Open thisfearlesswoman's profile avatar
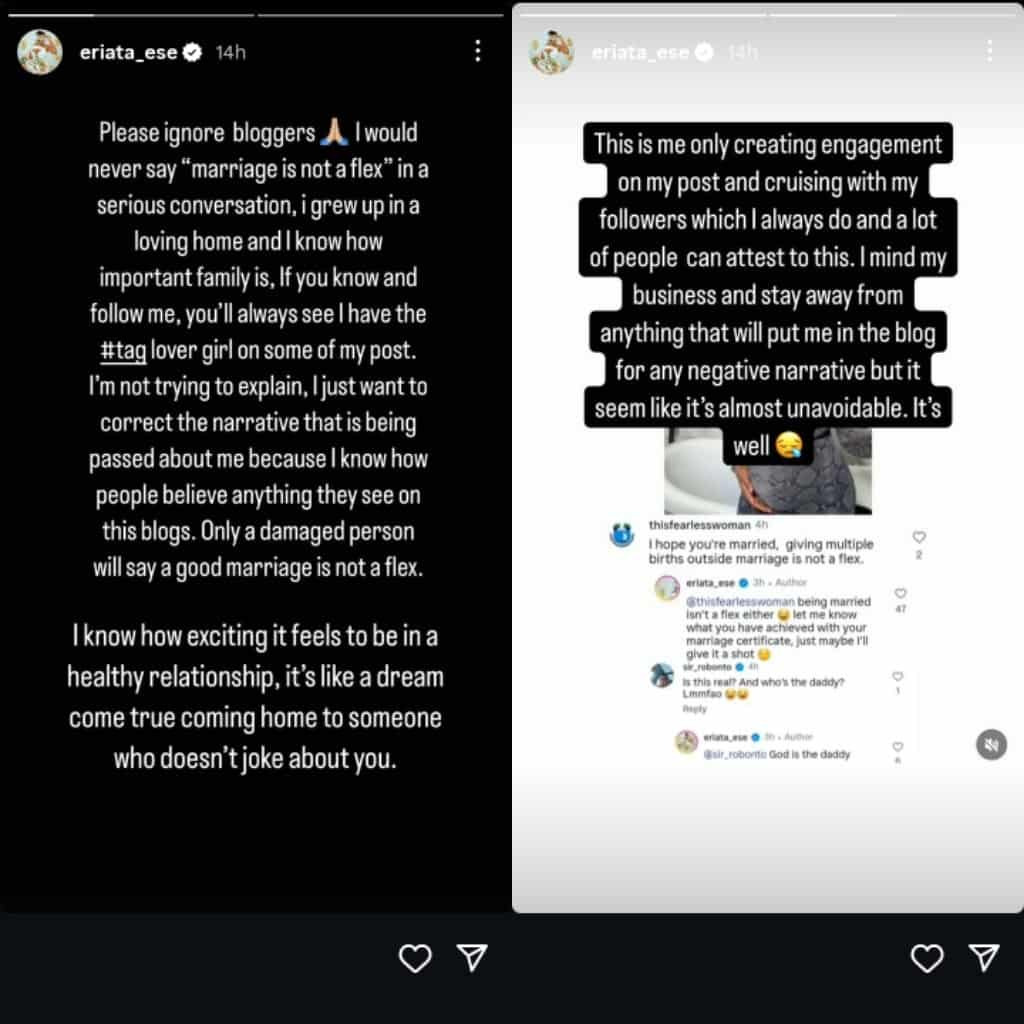The image size is (1024, 1024). 621,535
